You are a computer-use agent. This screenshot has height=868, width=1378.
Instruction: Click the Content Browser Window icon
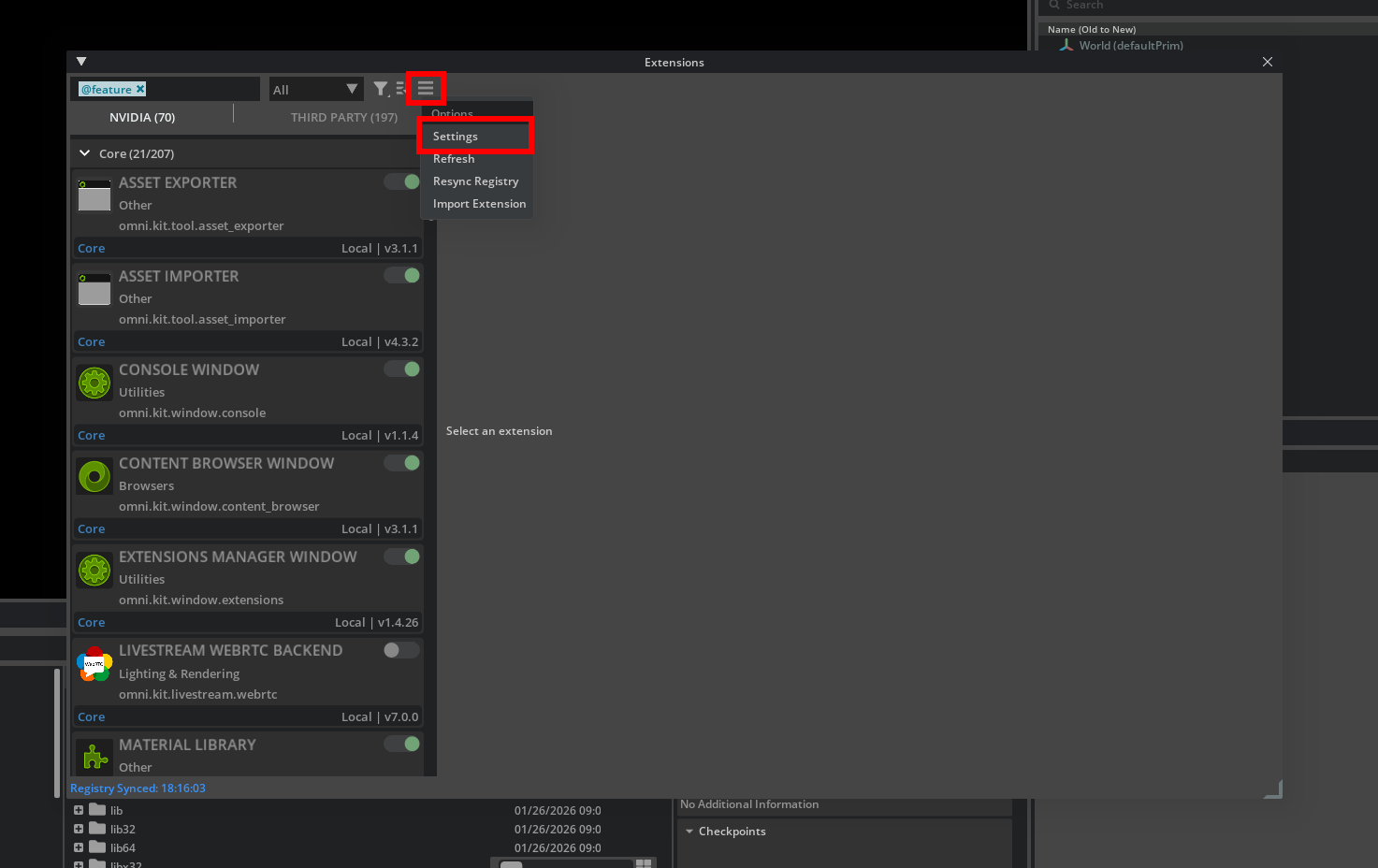click(x=94, y=477)
